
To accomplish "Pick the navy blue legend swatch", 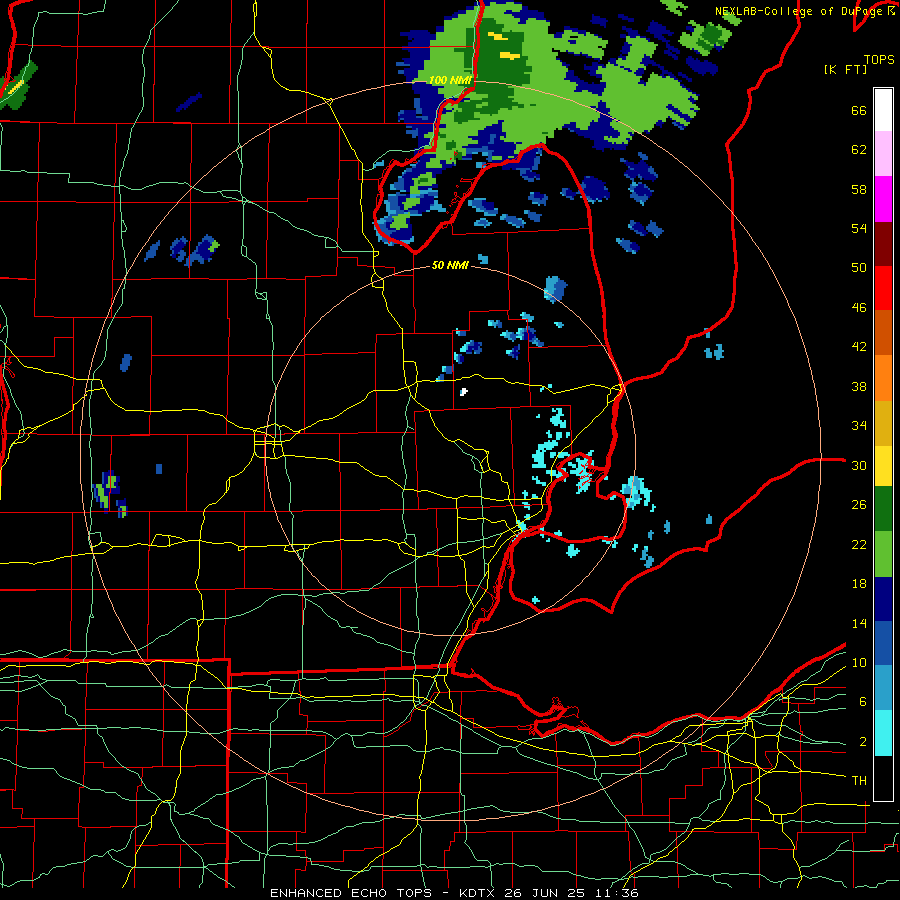I will coord(883,599).
